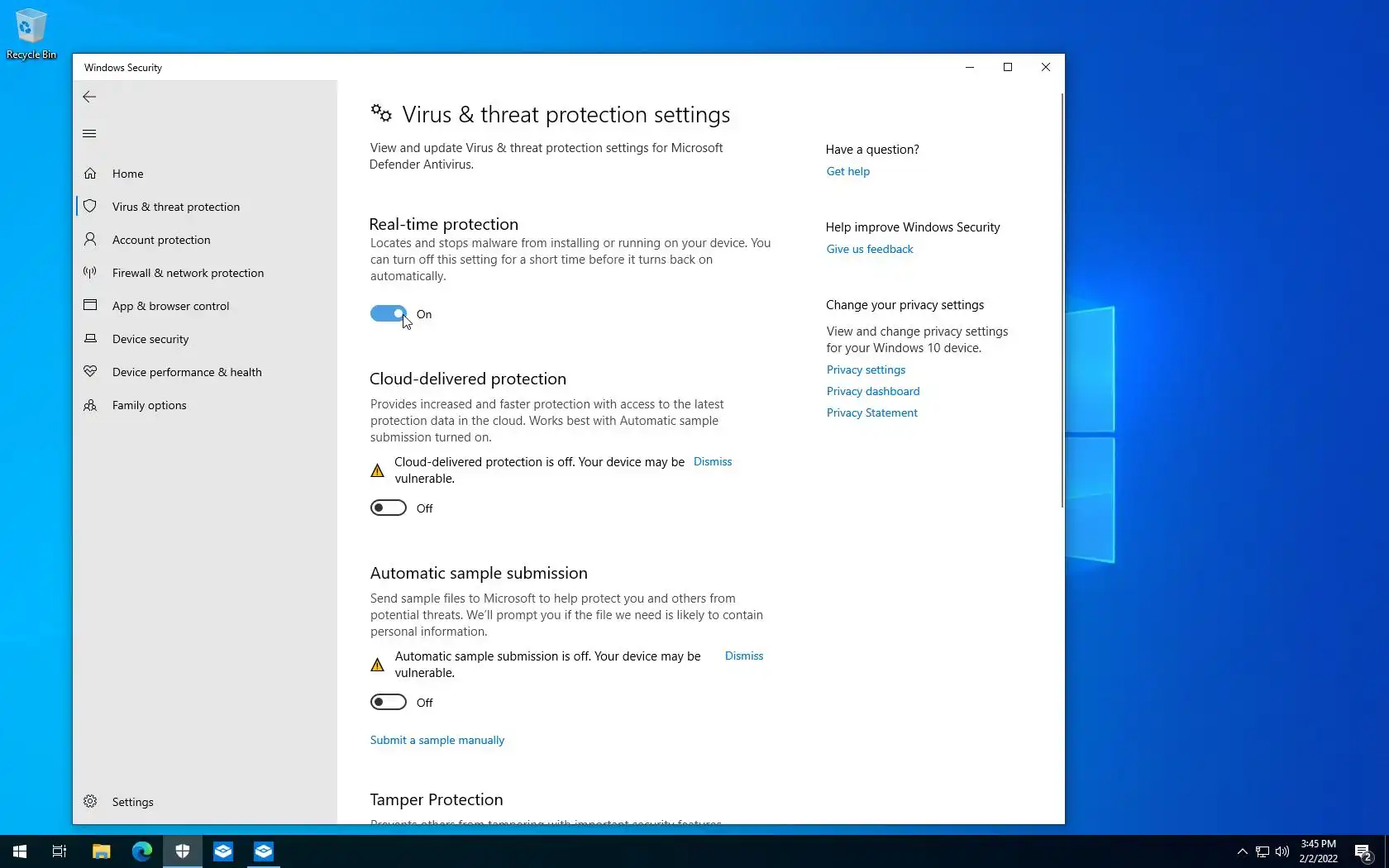Open Task View on the taskbar
This screenshot has height=868, width=1389.
click(60, 851)
